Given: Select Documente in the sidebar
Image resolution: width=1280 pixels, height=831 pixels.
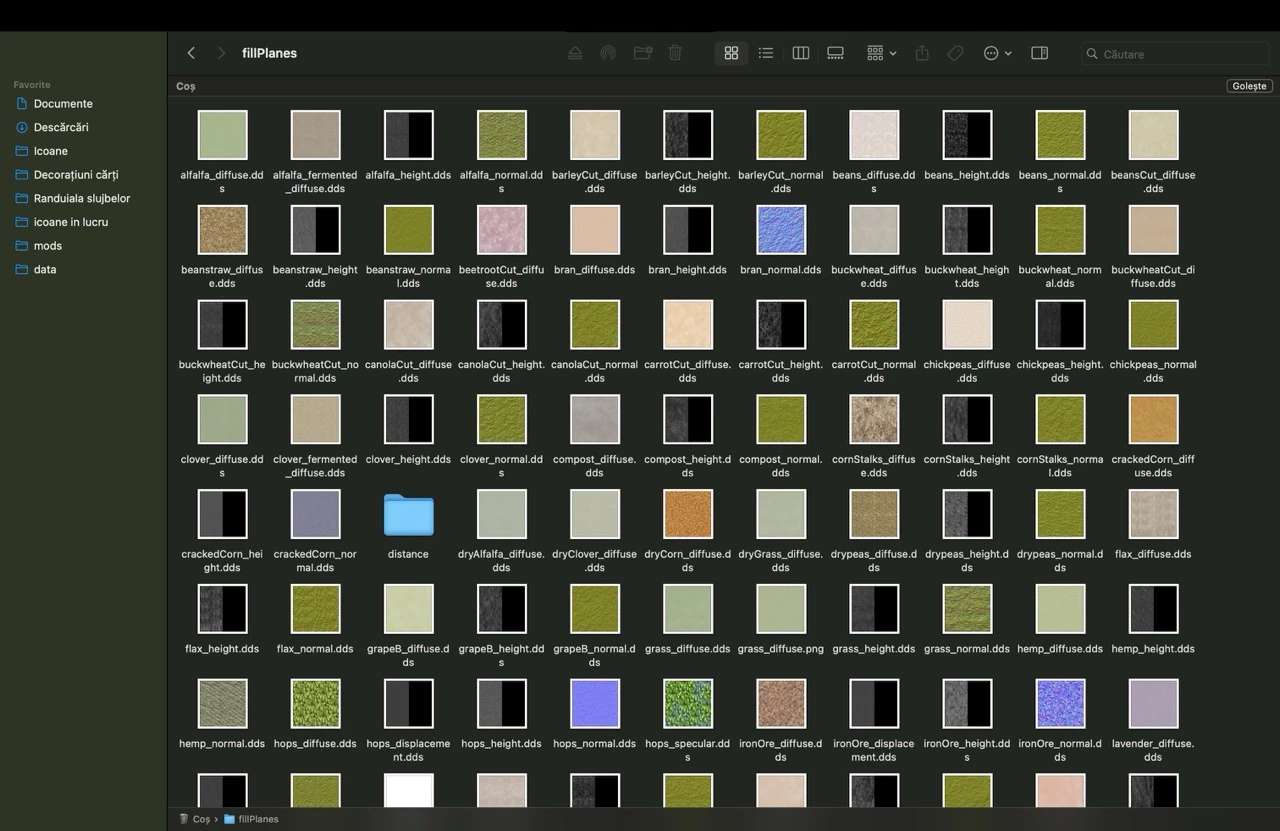Looking at the screenshot, I should pyautogui.click(x=63, y=104).
